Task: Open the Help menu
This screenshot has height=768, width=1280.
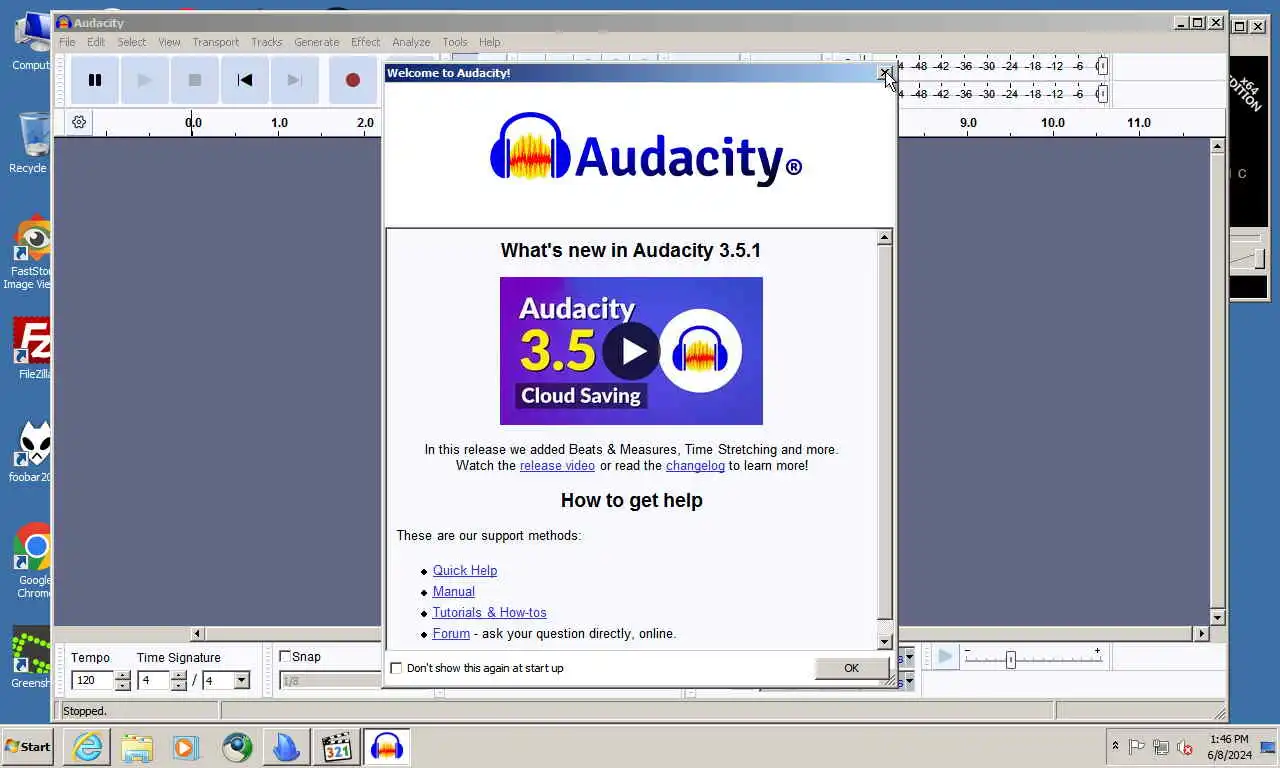Action: point(490,42)
